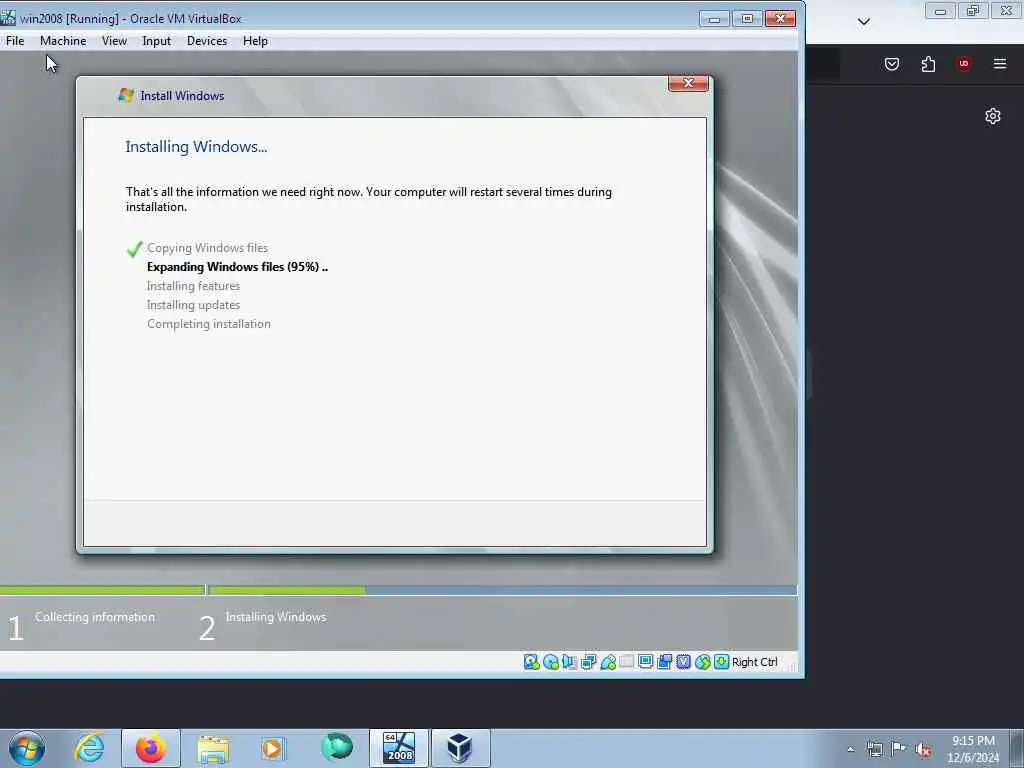Viewport: 1024px width, 768px height.
Task: Click the mouse integration indicator icon
Action: (703, 662)
